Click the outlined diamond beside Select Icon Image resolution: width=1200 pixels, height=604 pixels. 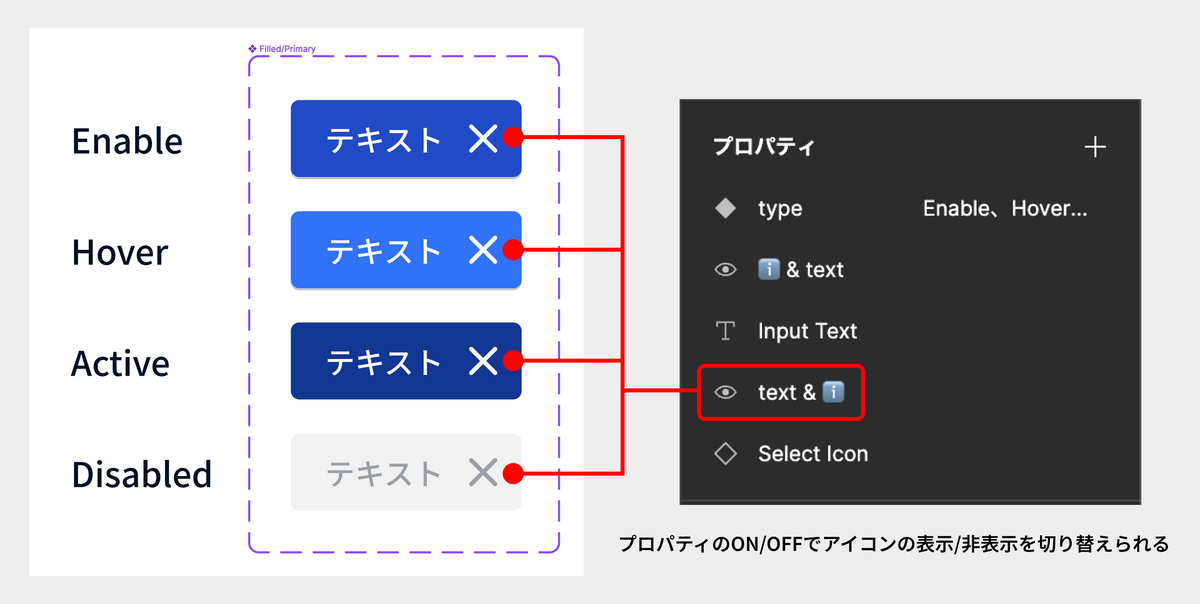coord(726,453)
